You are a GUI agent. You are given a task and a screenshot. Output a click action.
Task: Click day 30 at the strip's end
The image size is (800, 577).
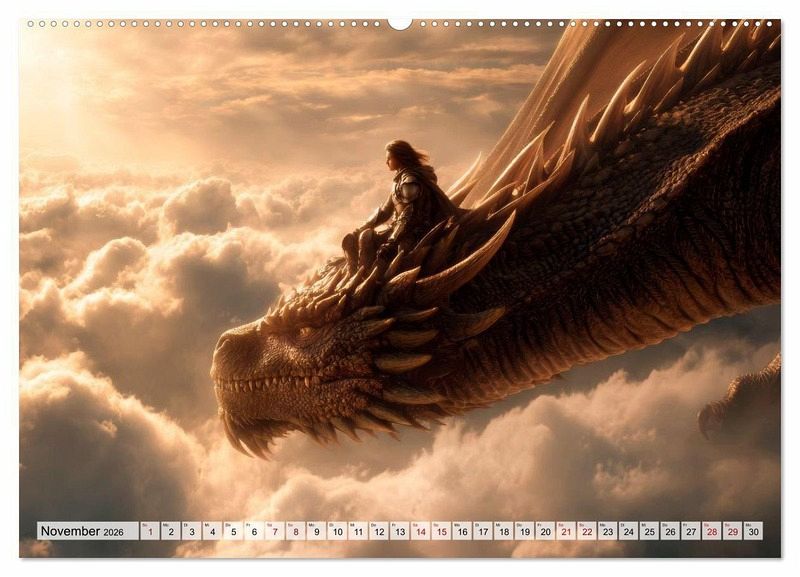click(753, 531)
